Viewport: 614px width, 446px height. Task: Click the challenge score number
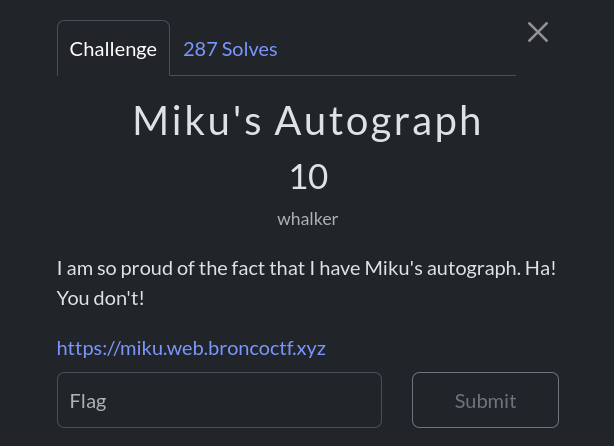point(308,178)
